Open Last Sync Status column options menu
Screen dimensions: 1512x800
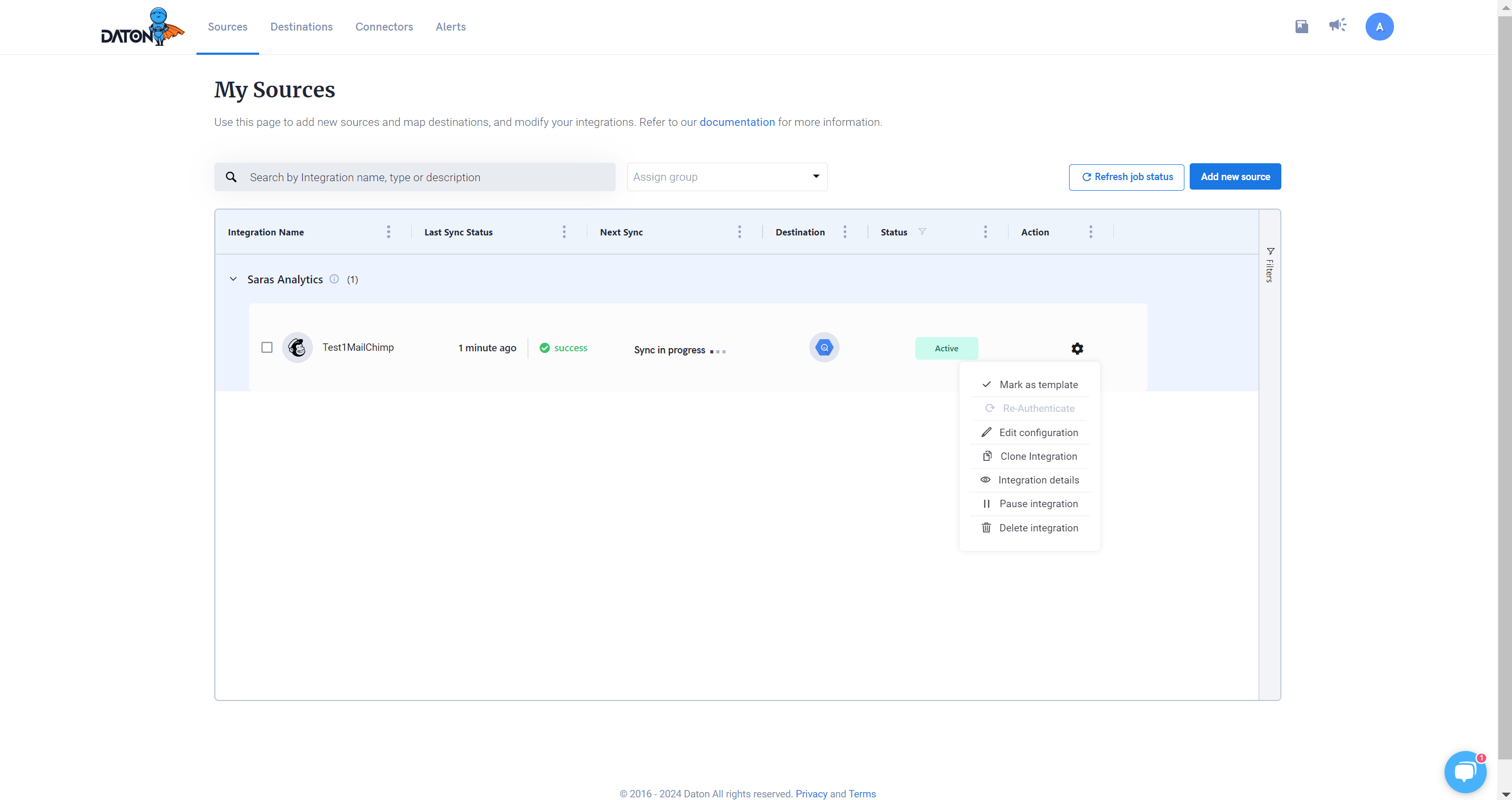(564, 232)
